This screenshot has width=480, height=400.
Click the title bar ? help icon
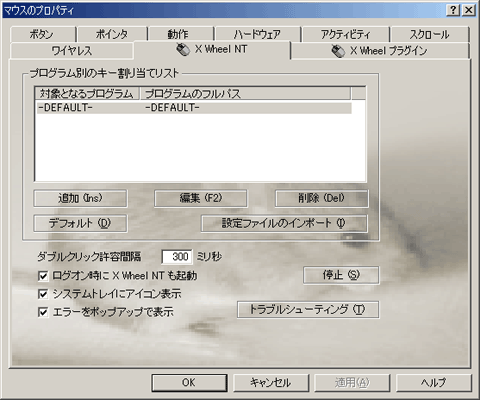453,10
